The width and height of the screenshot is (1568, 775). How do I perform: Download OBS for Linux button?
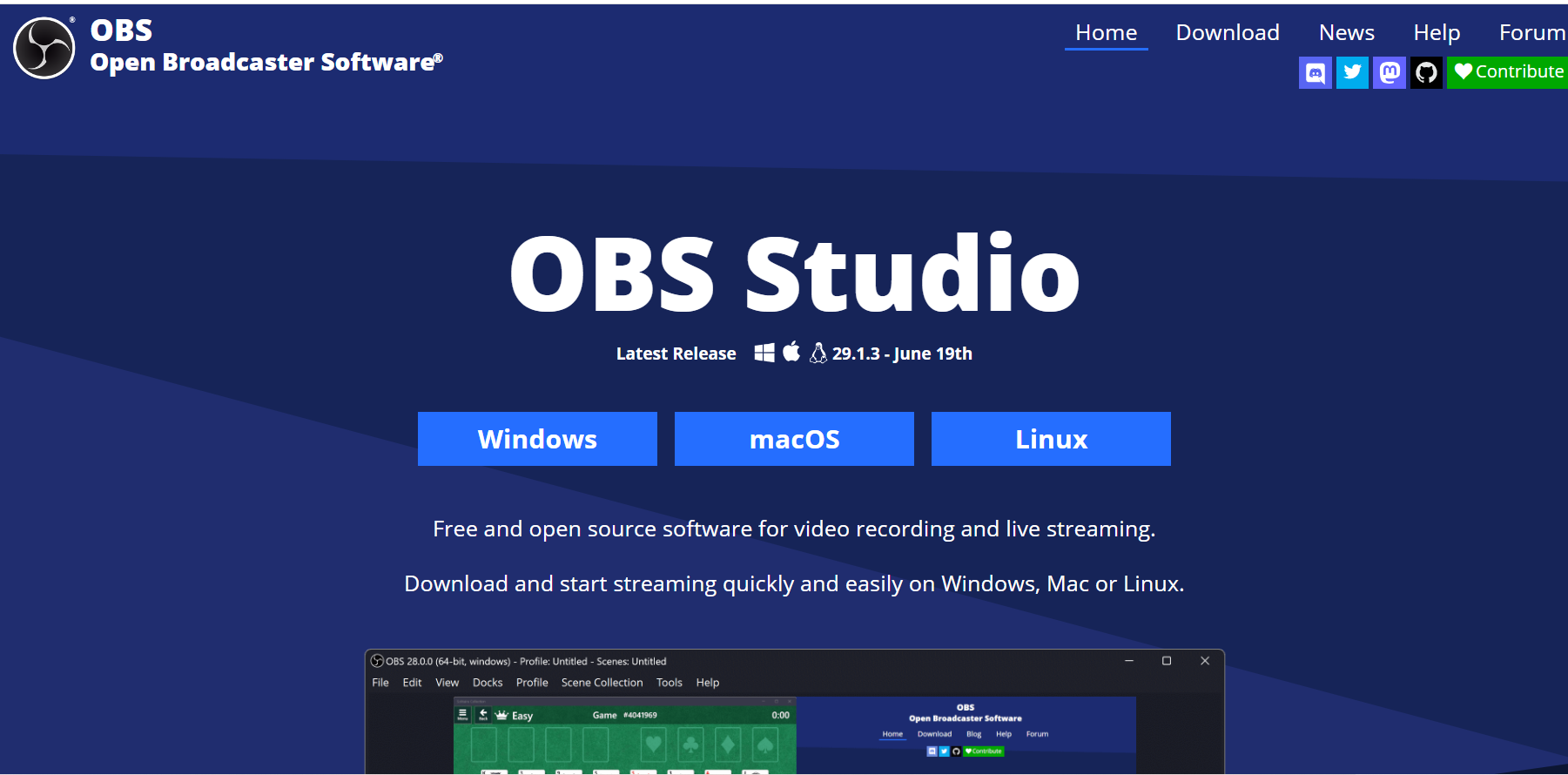point(1051,439)
